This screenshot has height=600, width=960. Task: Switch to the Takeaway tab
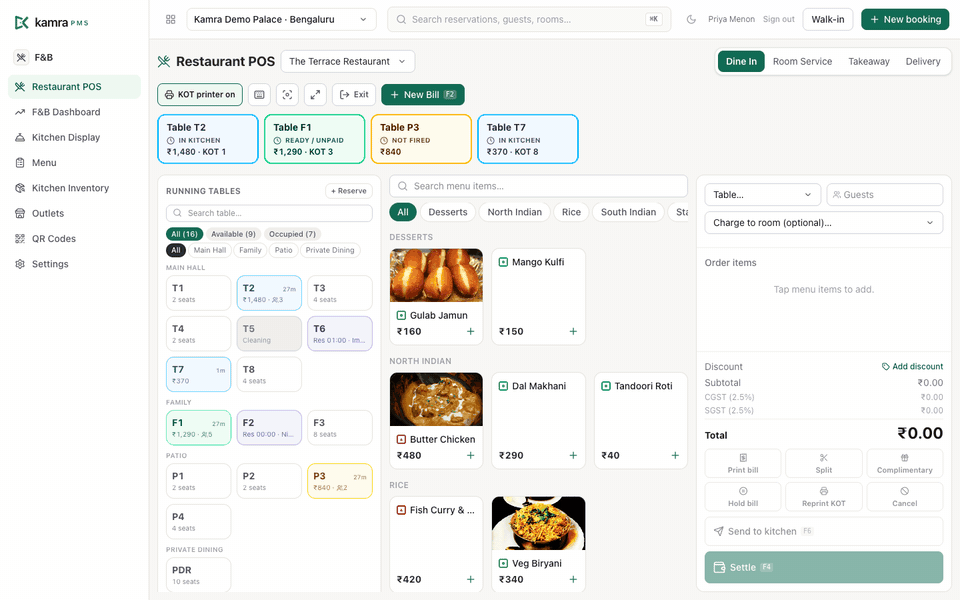[x=869, y=62]
